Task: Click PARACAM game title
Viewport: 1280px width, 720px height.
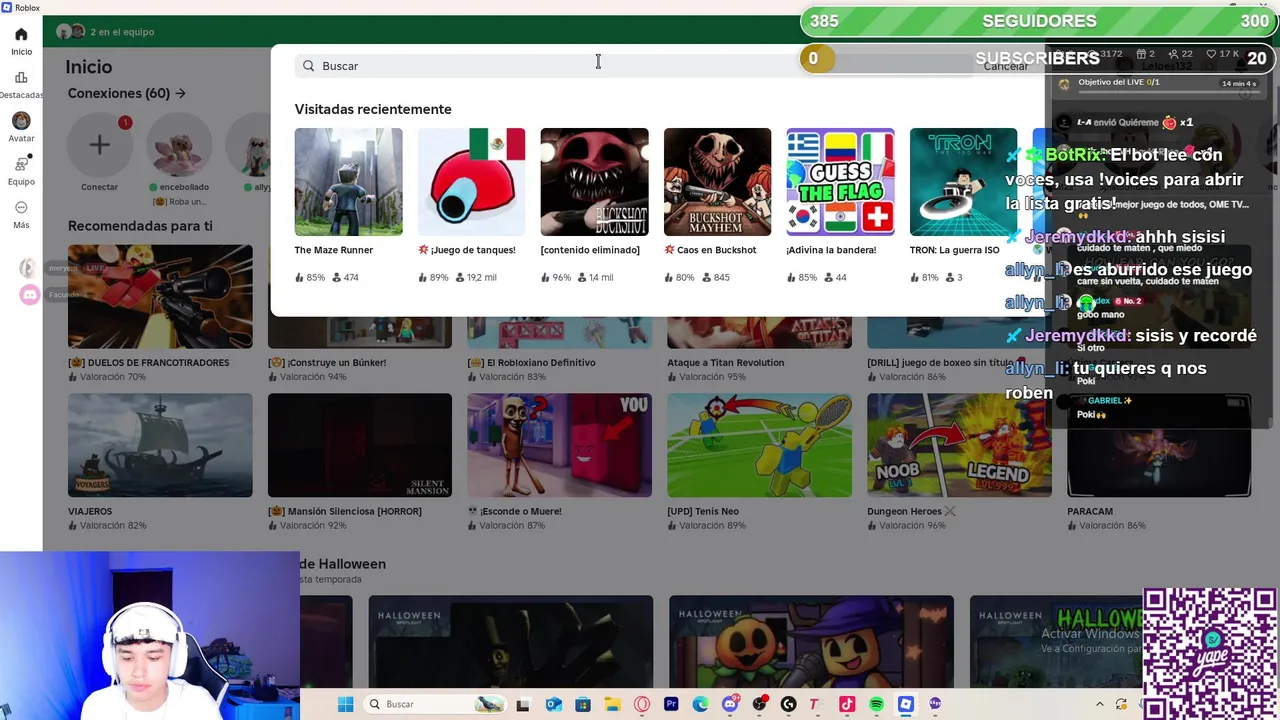Action: (1090, 511)
